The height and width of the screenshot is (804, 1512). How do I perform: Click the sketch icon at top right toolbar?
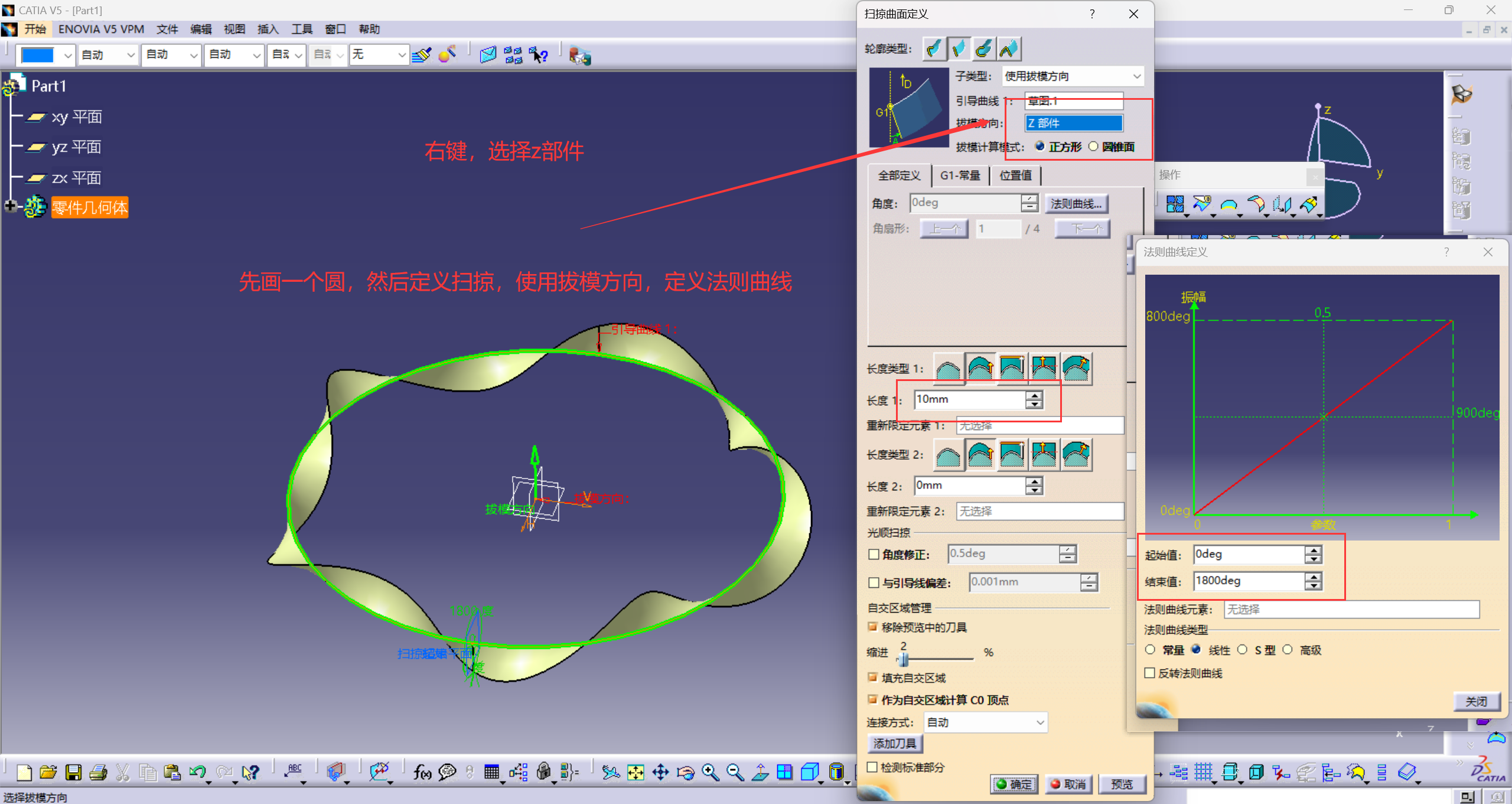(1461, 95)
